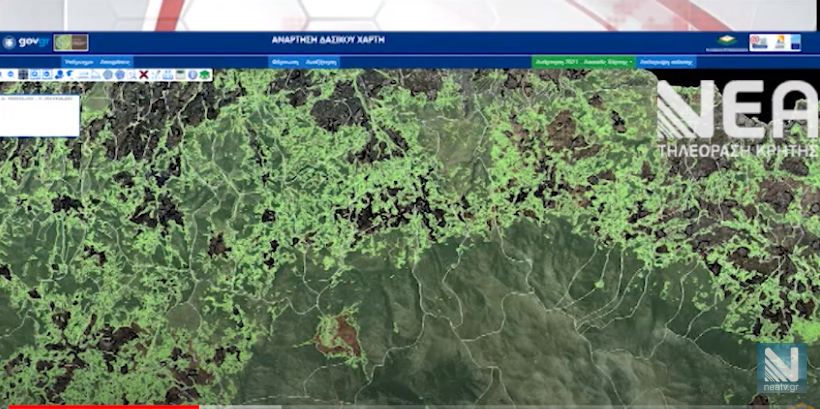Open the Υπόμνημα menu tab

(79, 62)
